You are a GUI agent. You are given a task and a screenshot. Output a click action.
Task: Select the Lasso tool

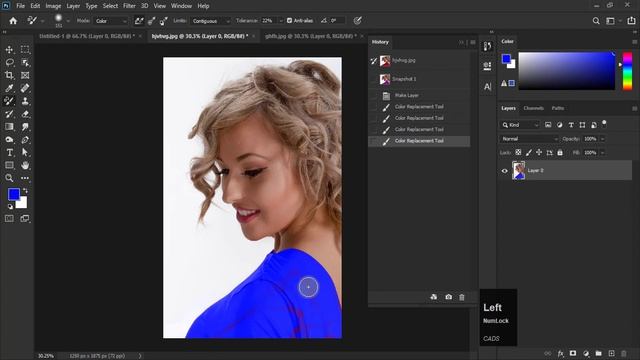pyautogui.click(x=9, y=62)
